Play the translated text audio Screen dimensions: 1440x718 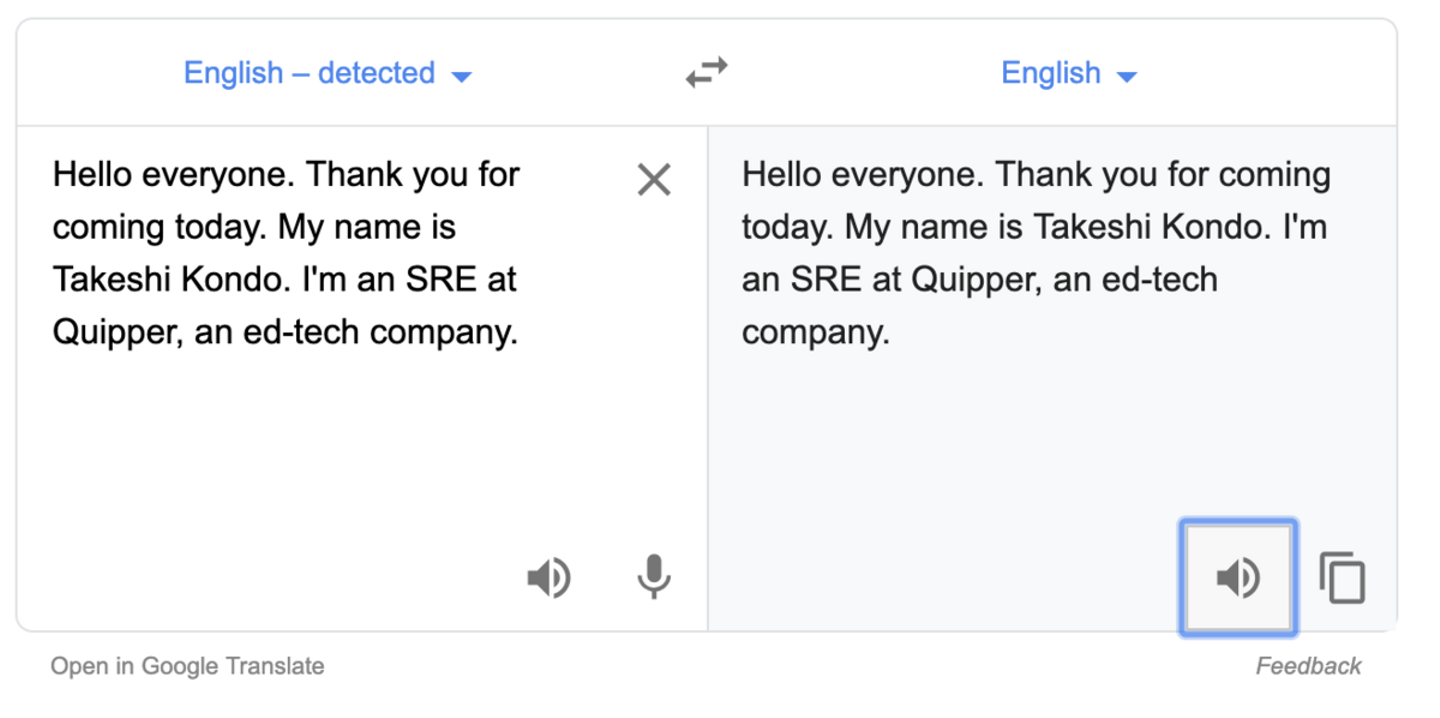[x=1238, y=578]
